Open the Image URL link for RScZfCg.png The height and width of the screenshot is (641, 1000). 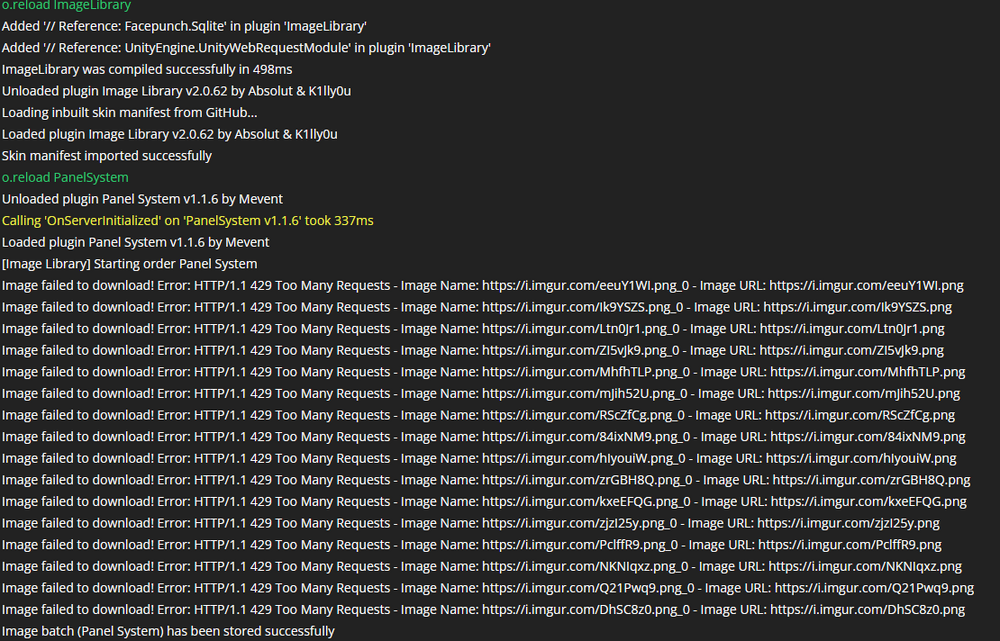coord(857,415)
